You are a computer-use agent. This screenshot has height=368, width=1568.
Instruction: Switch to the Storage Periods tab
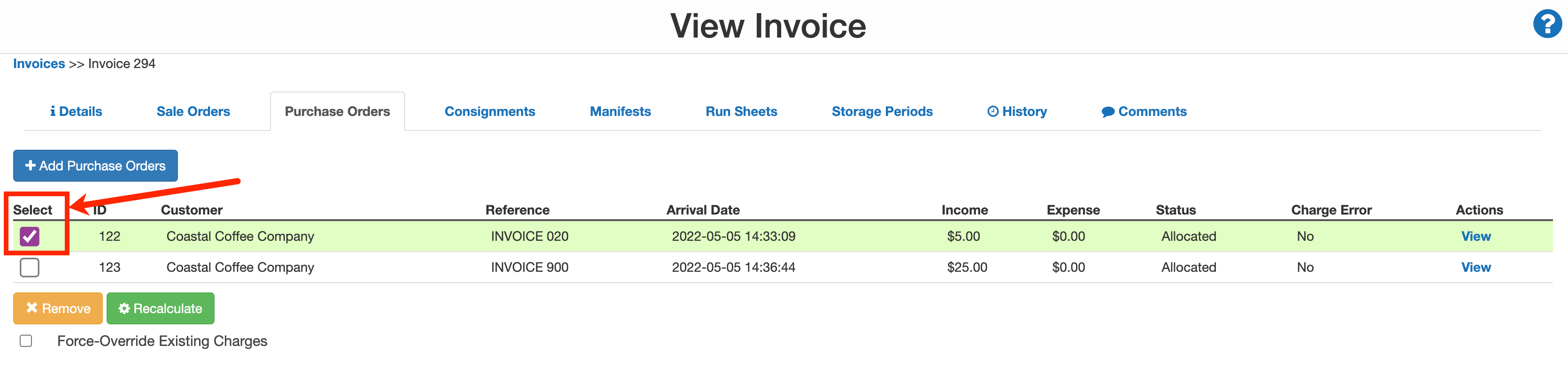[882, 111]
